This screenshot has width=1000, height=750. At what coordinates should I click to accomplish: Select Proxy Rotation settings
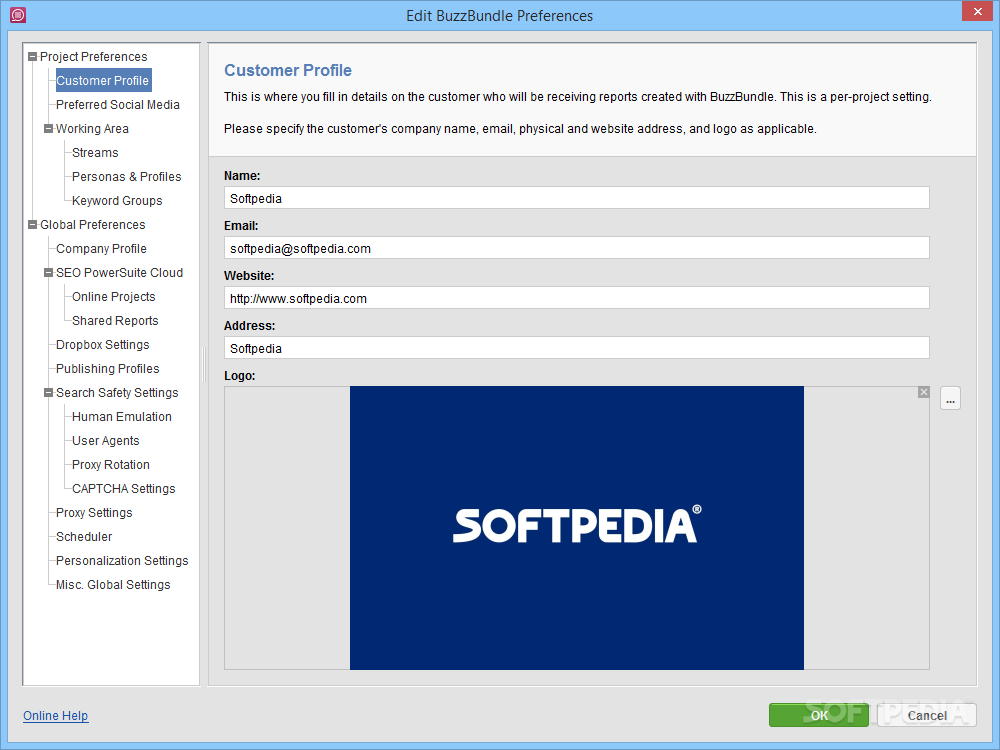111,465
